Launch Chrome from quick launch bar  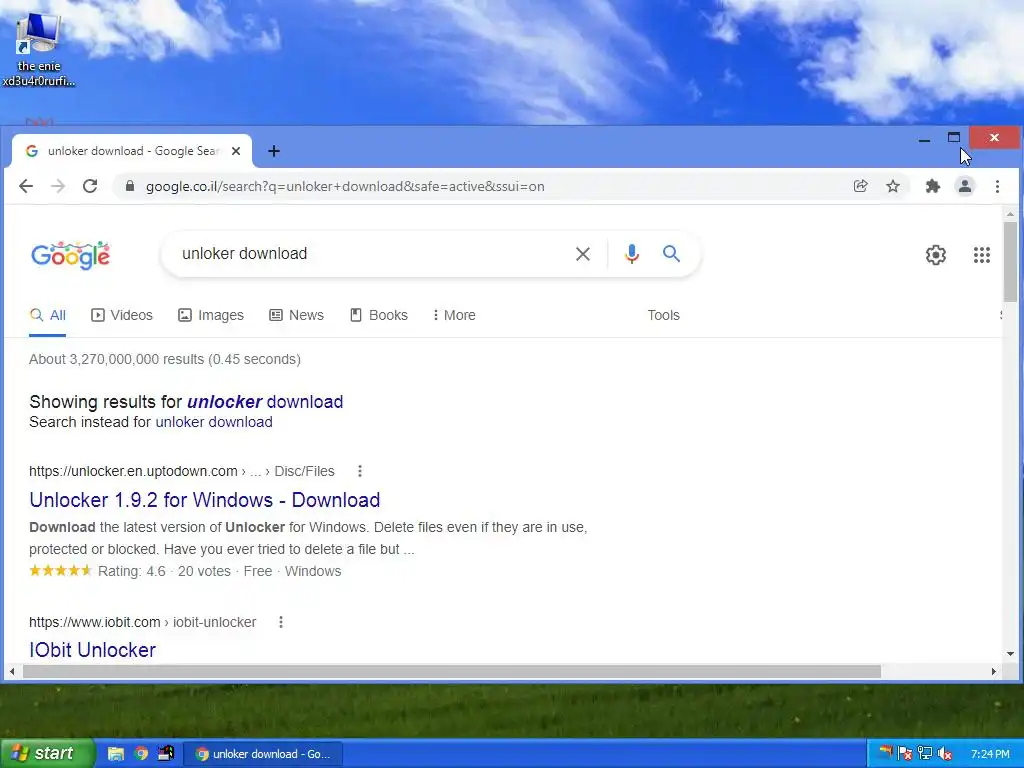point(141,754)
